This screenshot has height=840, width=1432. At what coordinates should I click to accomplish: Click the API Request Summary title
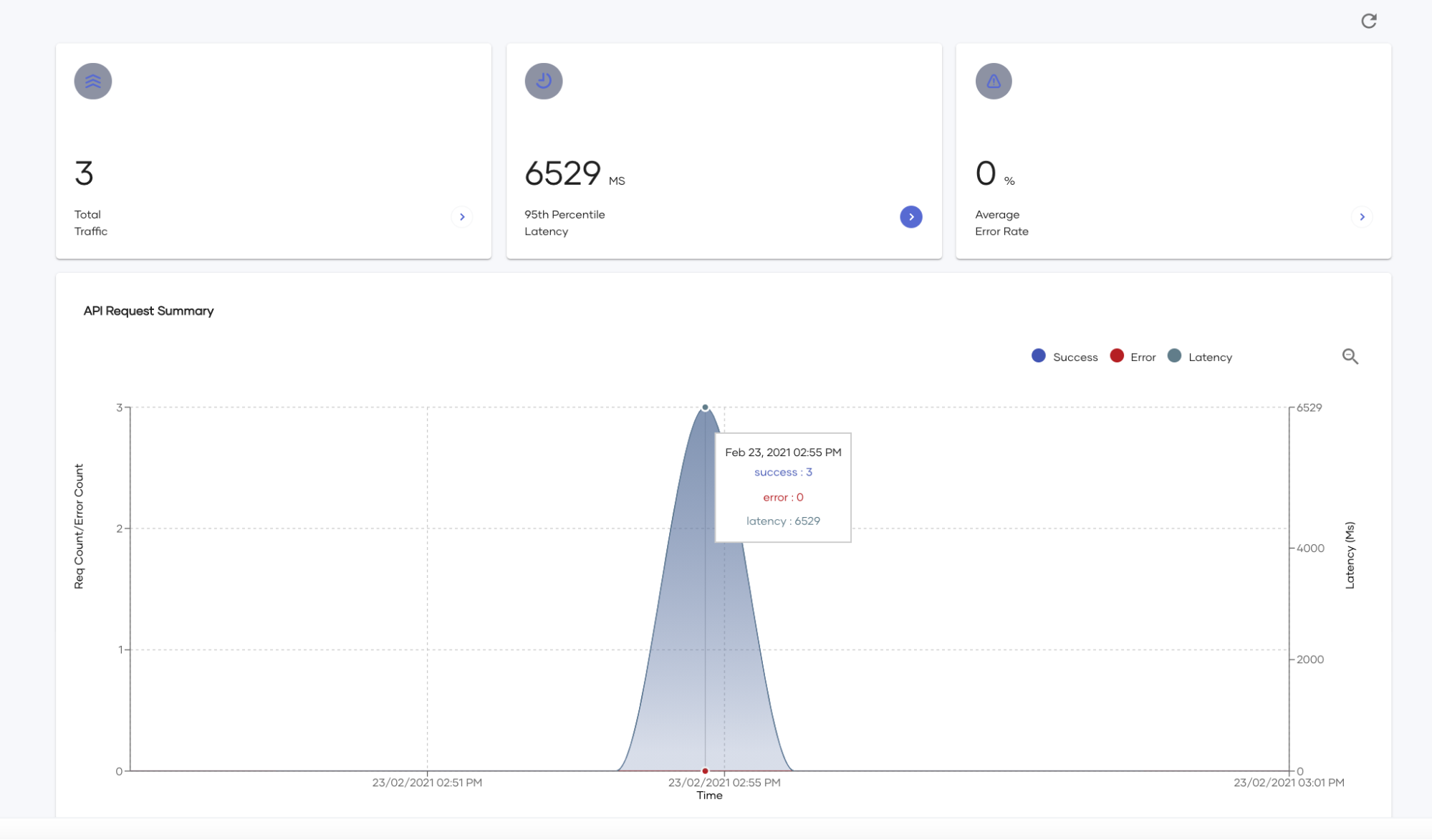[x=148, y=311]
